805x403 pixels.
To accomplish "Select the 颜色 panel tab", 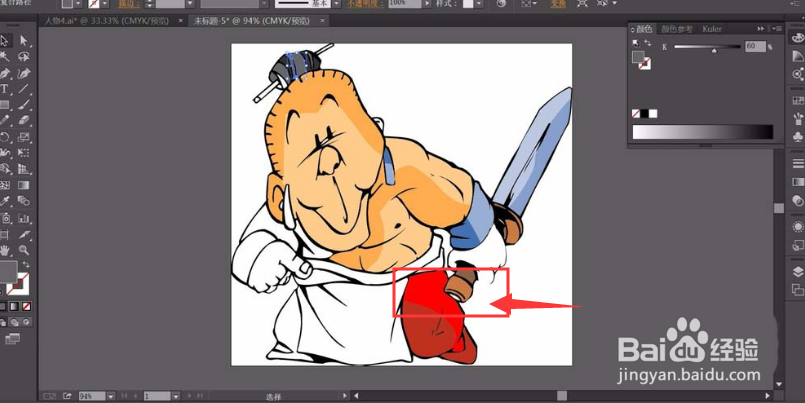I will coord(644,29).
